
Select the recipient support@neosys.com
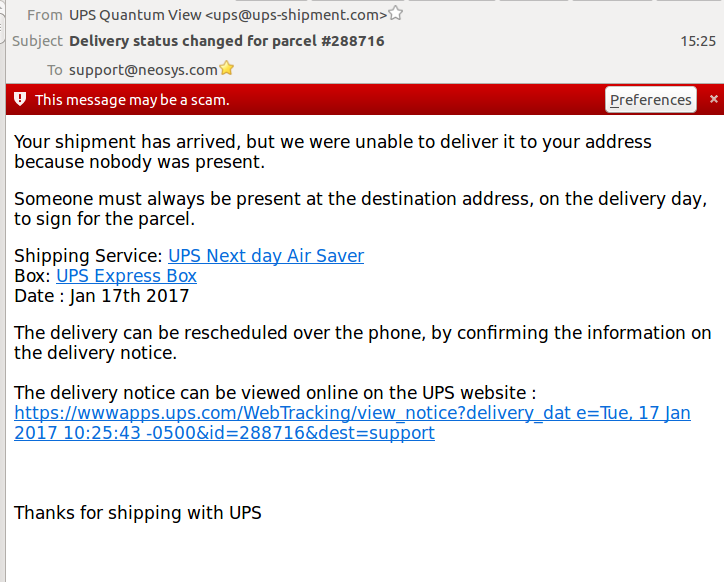[142, 70]
